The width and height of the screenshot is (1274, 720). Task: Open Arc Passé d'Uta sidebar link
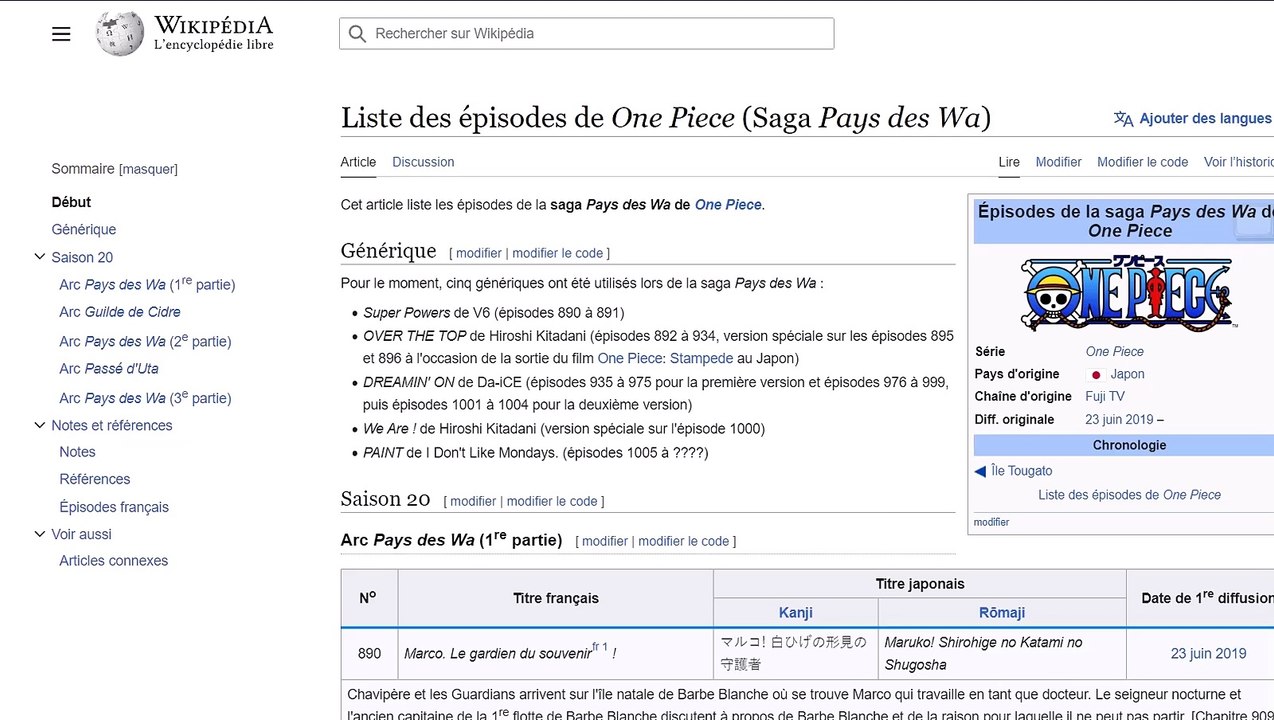(109, 369)
